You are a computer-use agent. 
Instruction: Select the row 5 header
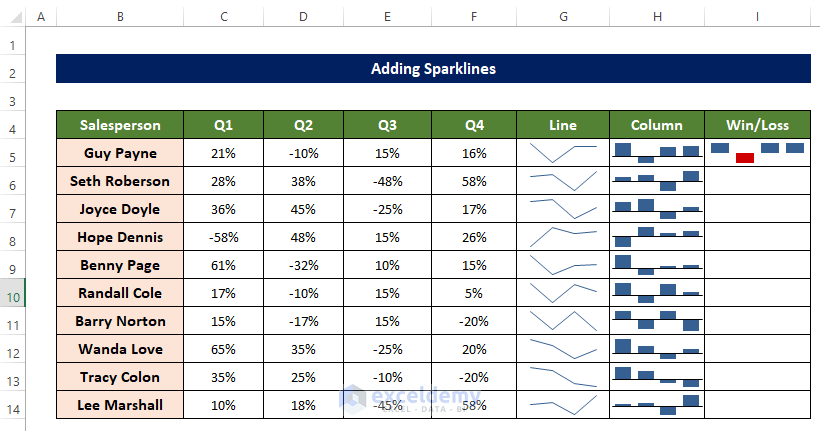12,158
